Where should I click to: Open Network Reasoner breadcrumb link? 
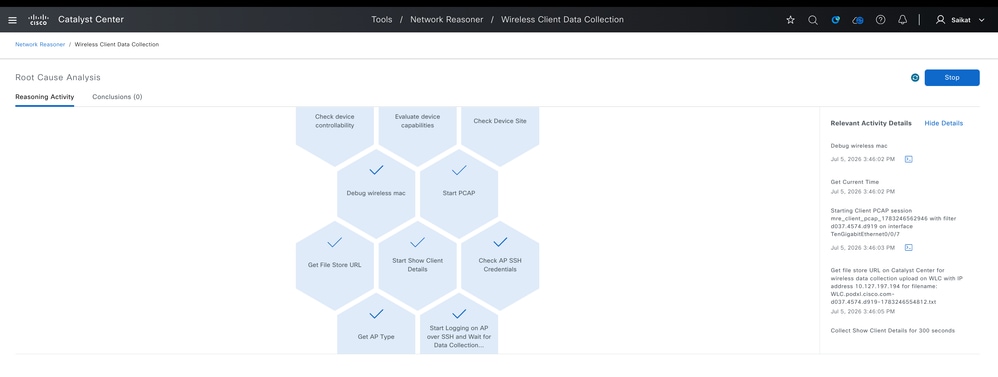[40, 45]
